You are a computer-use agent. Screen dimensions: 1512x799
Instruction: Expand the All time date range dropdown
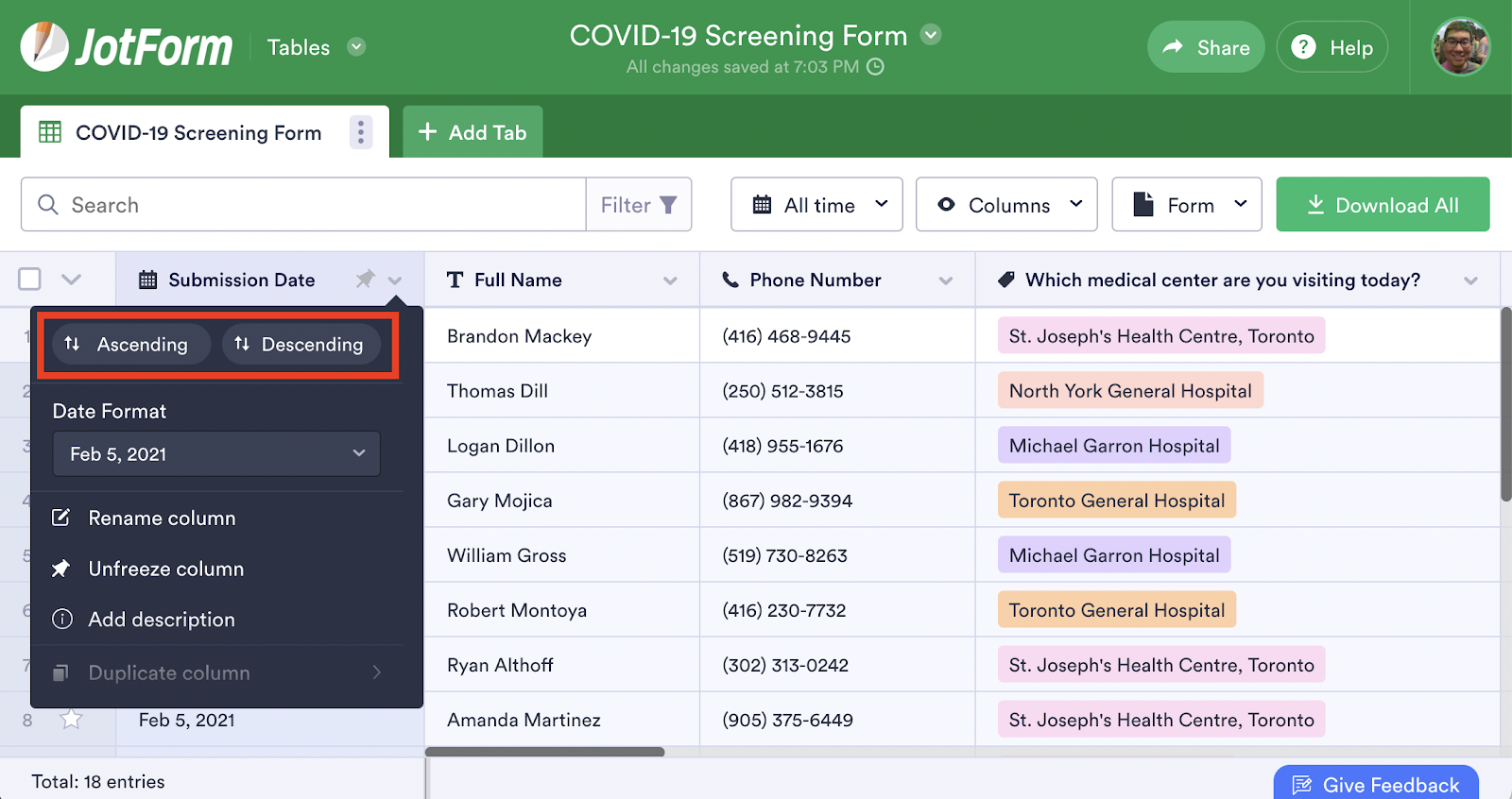pyautogui.click(x=816, y=205)
